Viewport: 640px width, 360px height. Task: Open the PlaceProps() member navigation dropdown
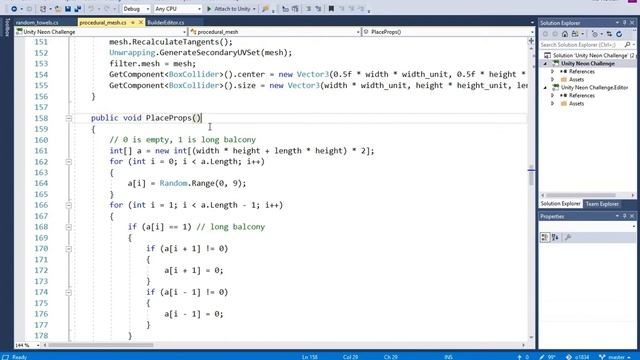click(x=448, y=32)
